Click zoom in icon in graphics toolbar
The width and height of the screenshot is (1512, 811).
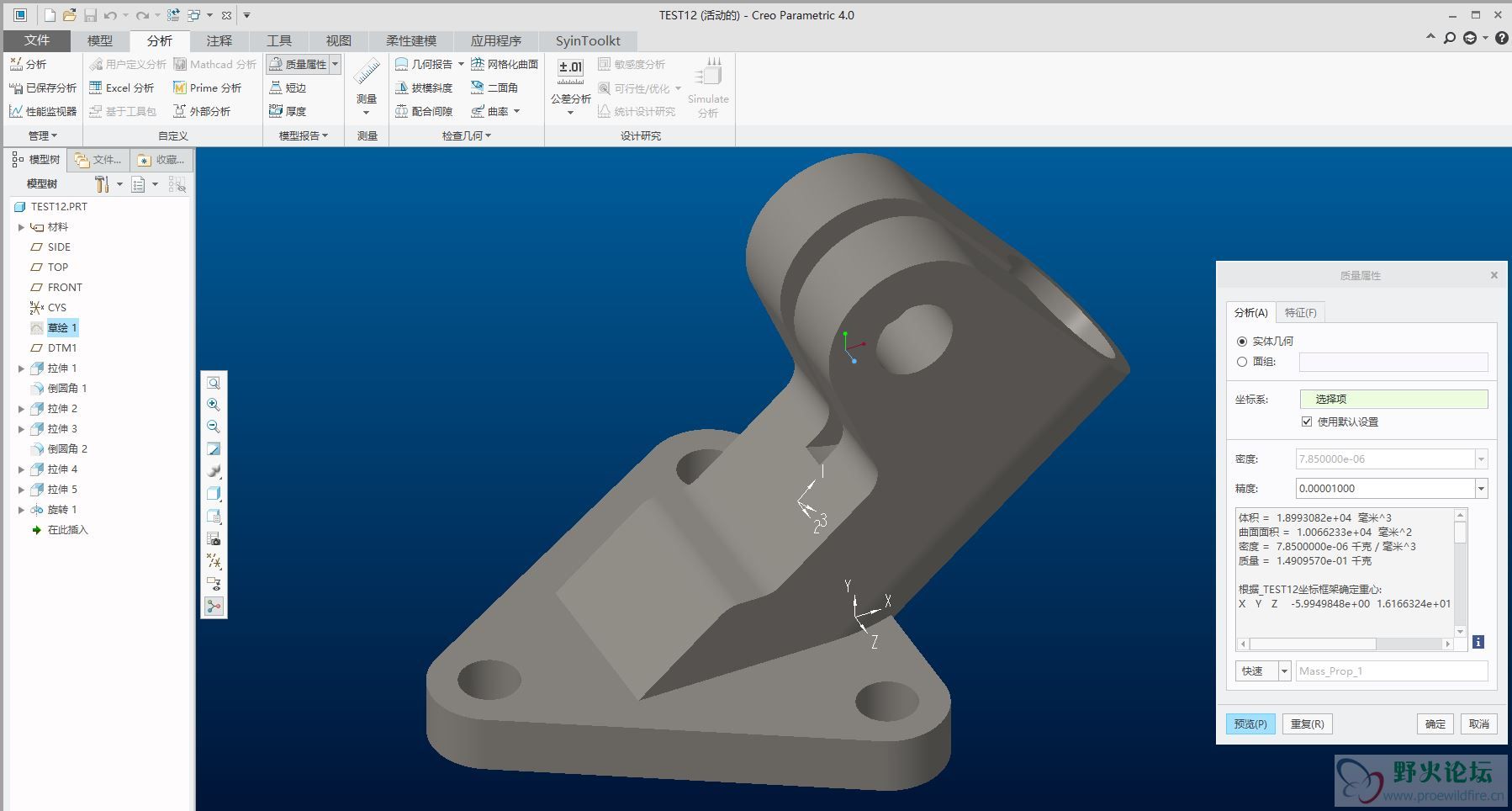point(214,405)
